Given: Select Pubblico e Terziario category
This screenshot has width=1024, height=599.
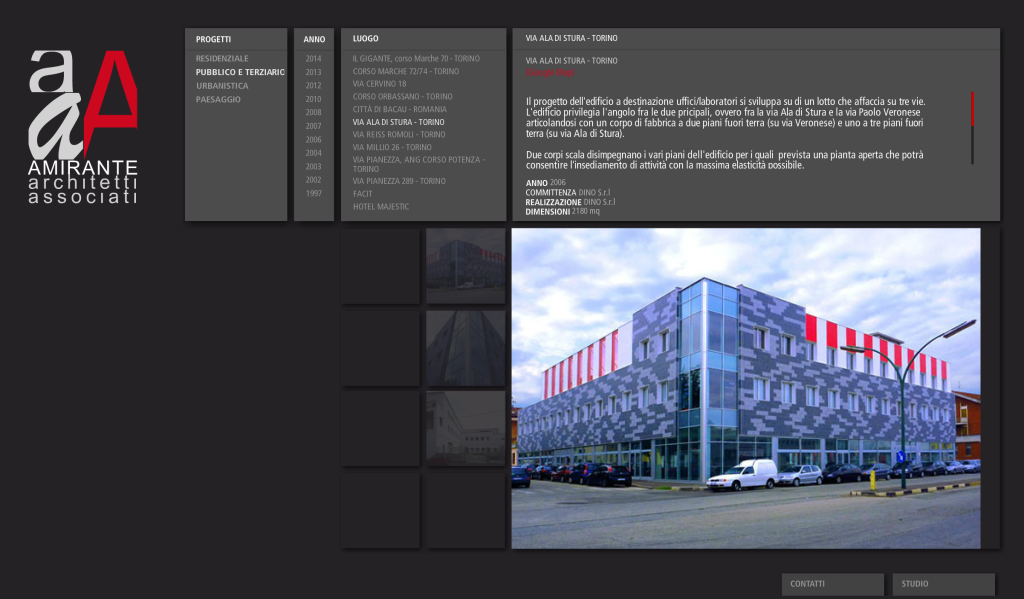Looking at the screenshot, I should click(240, 73).
